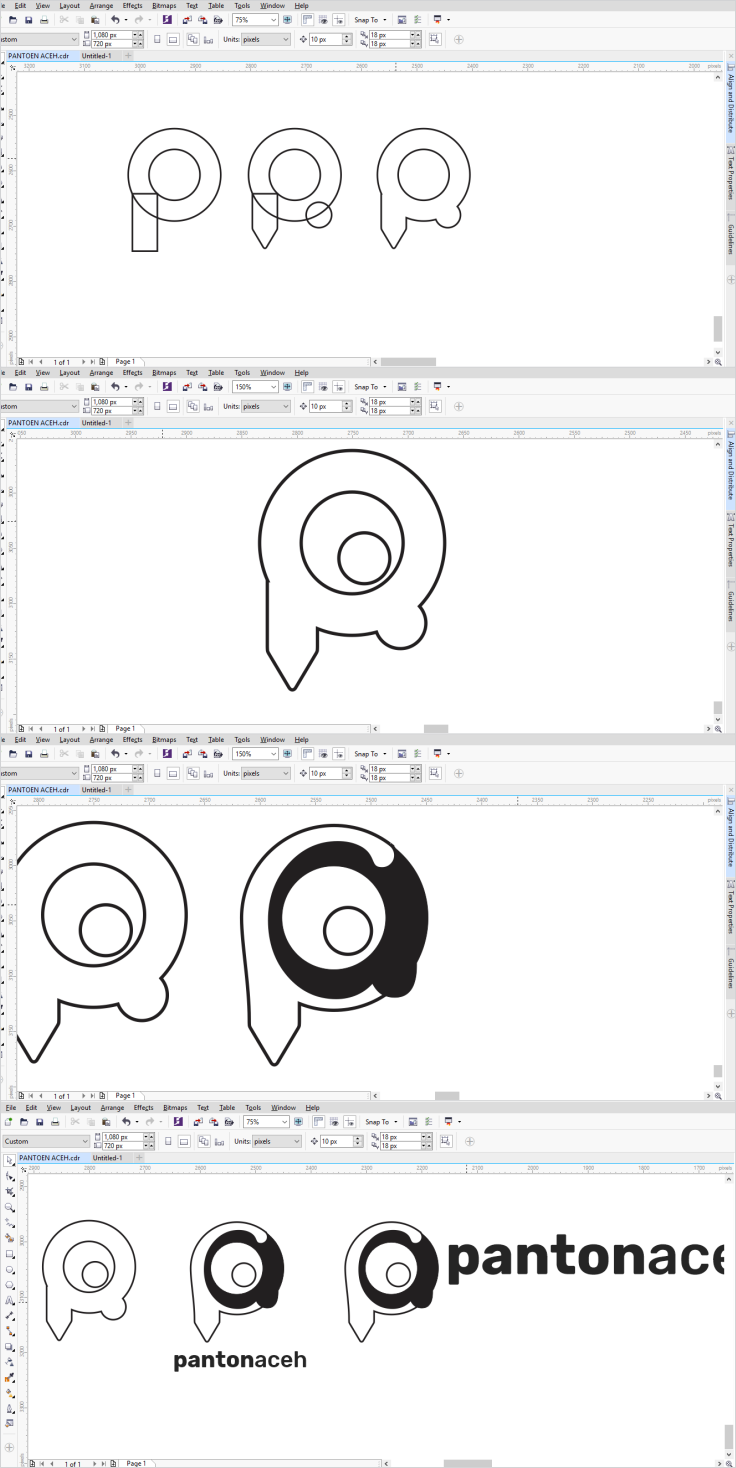Select the Drop Shadow tool in toolbox
Viewport: 736px width, 1468px height.
[x=9, y=1346]
